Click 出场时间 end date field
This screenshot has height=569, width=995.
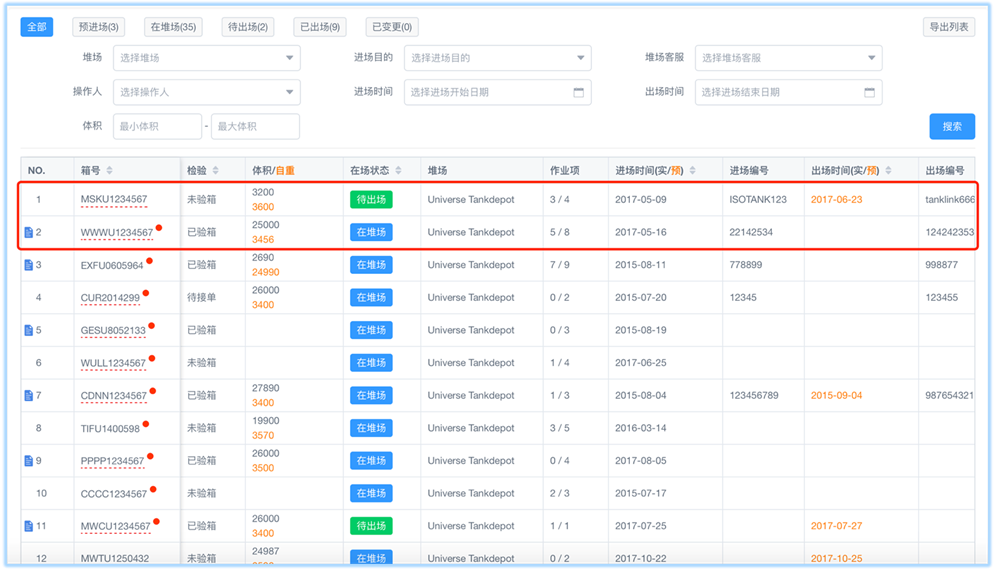coord(788,92)
